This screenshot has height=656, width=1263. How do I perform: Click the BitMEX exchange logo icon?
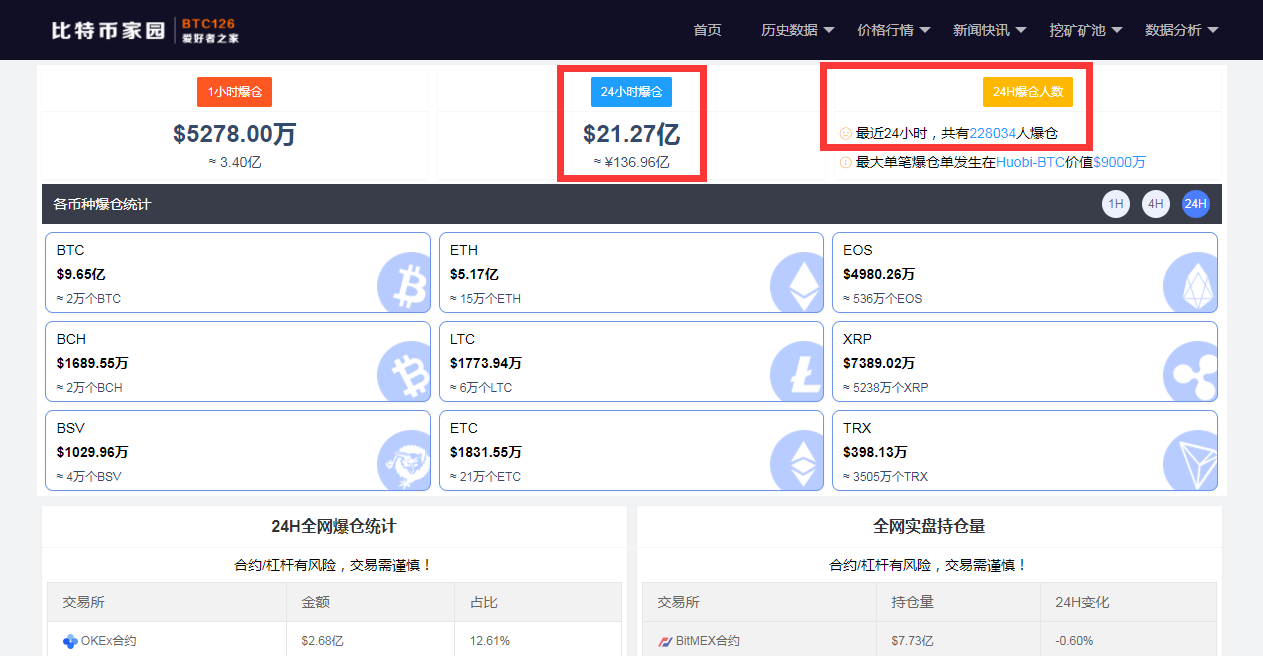(665, 641)
